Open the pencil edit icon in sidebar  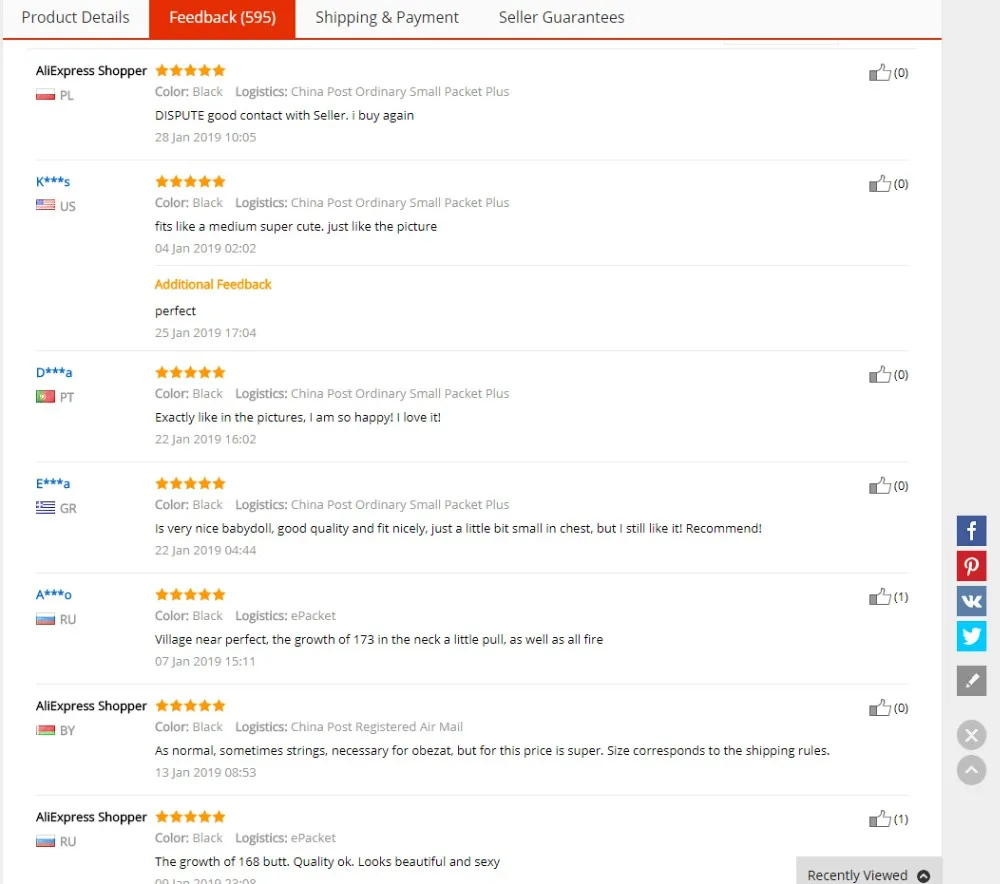click(x=971, y=681)
